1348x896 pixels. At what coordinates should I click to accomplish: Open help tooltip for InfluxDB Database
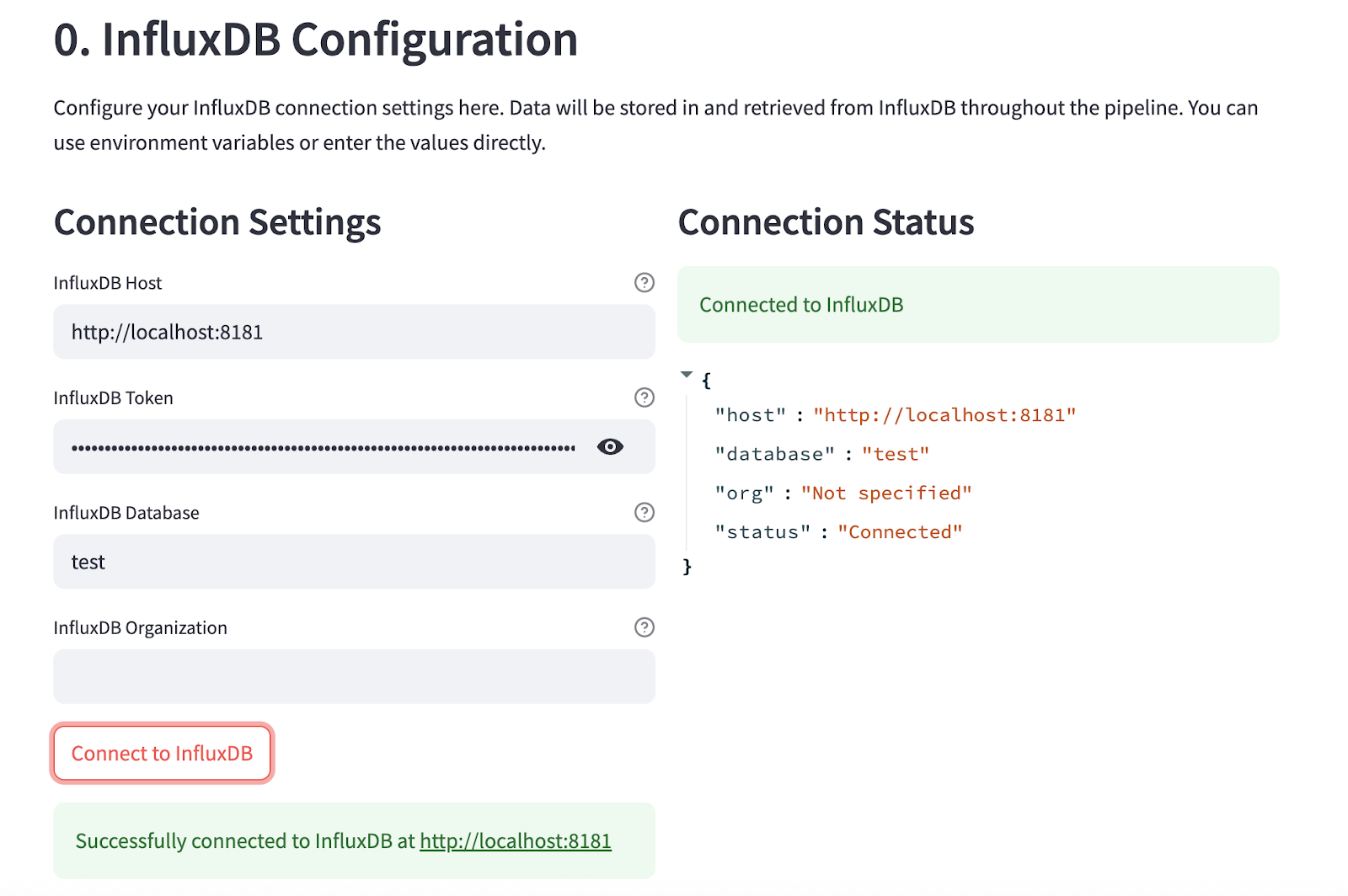point(645,512)
